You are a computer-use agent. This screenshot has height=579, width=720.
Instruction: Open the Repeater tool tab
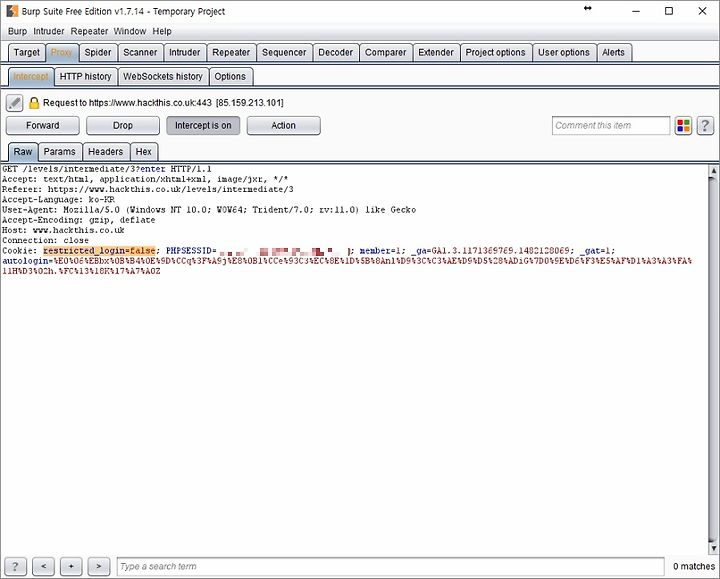231,52
